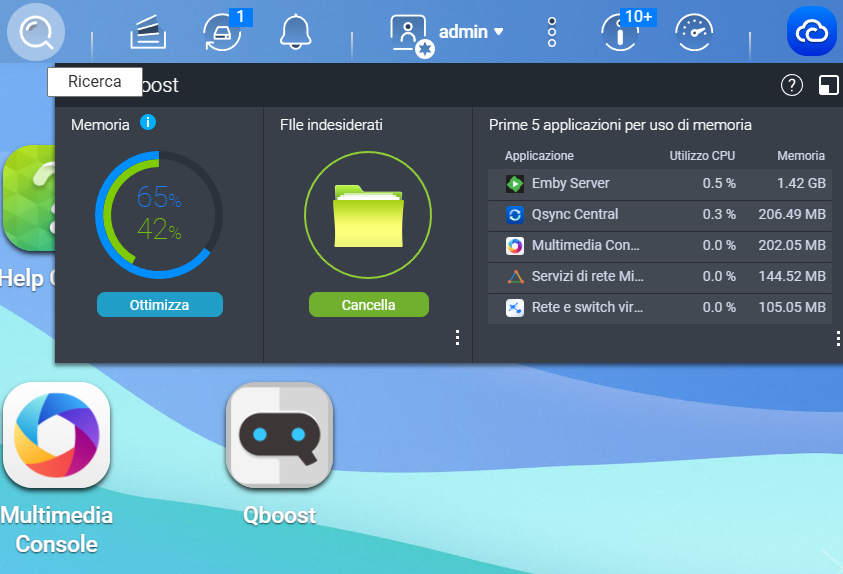Click the memory usage circular gauge
Viewport: 843px width, 574px height.
pos(159,215)
